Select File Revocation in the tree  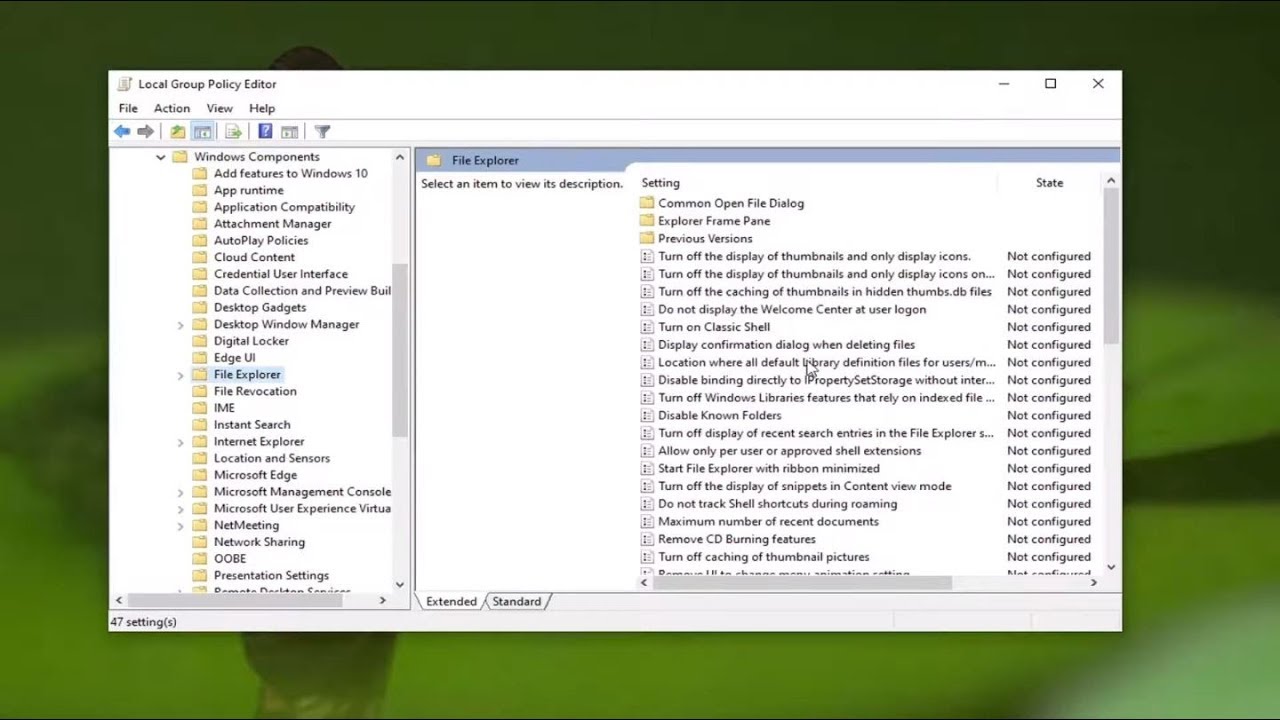pyautogui.click(x=255, y=391)
